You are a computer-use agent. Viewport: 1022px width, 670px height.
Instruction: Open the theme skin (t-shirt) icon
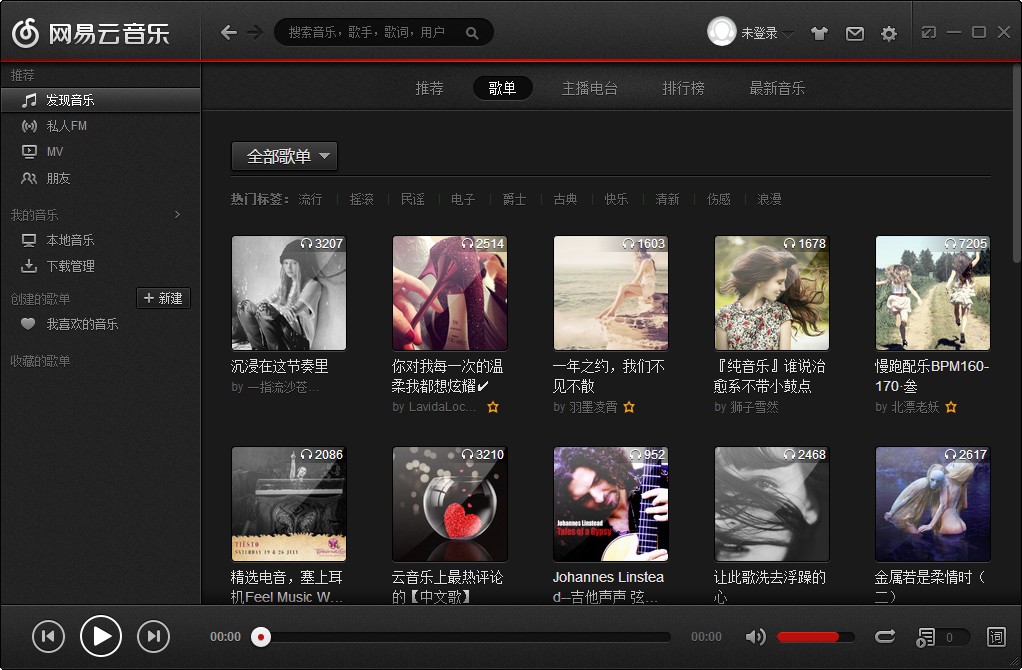tap(819, 32)
